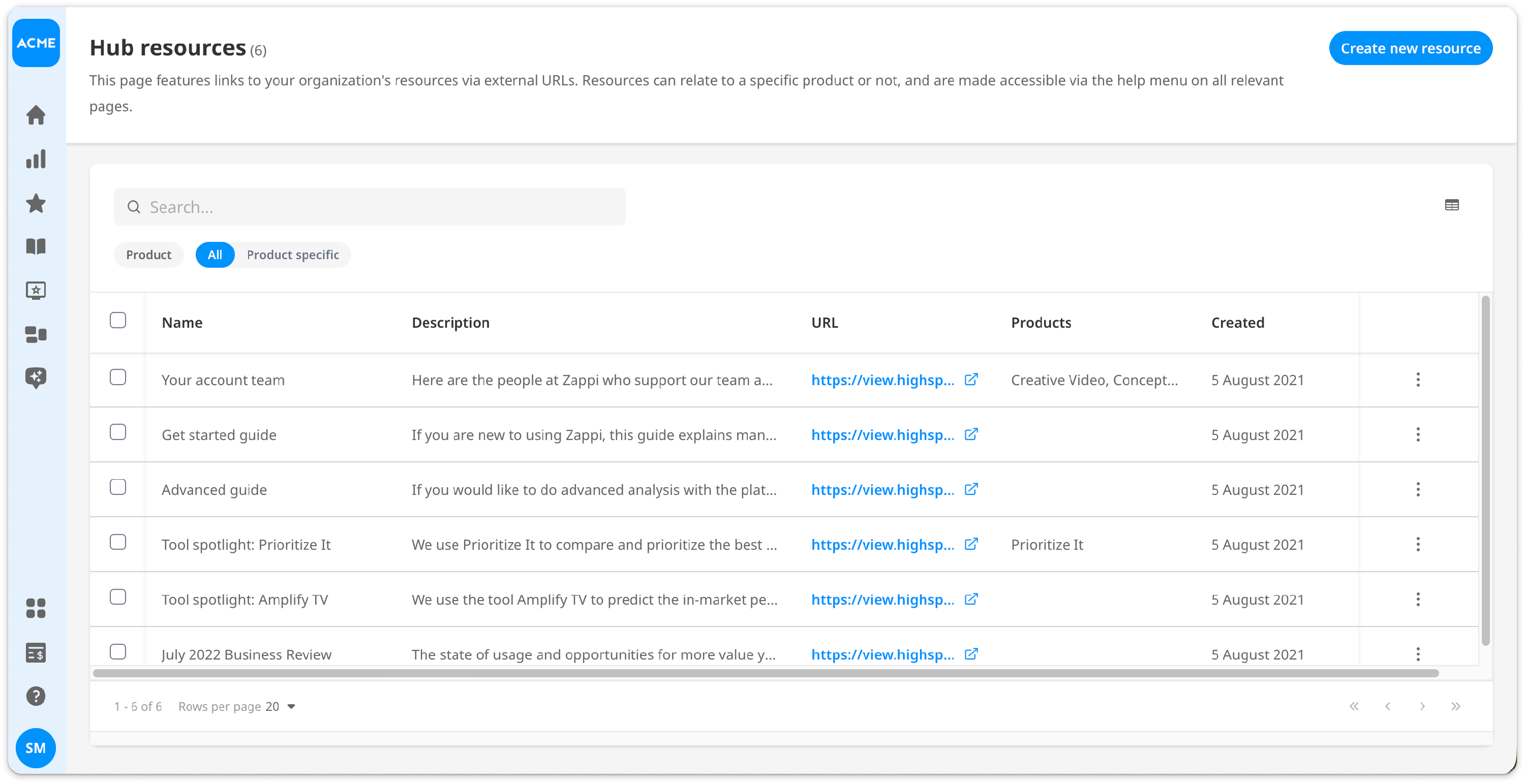
Task: Open the Home icon in sidebar
Action: (36, 115)
